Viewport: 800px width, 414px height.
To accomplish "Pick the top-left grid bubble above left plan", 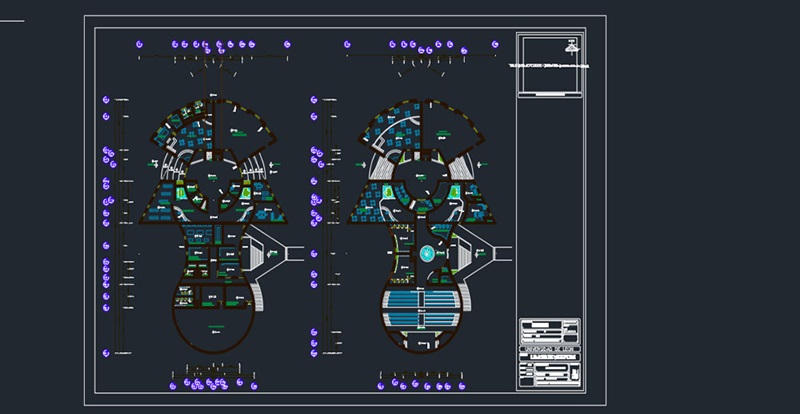I will point(139,44).
